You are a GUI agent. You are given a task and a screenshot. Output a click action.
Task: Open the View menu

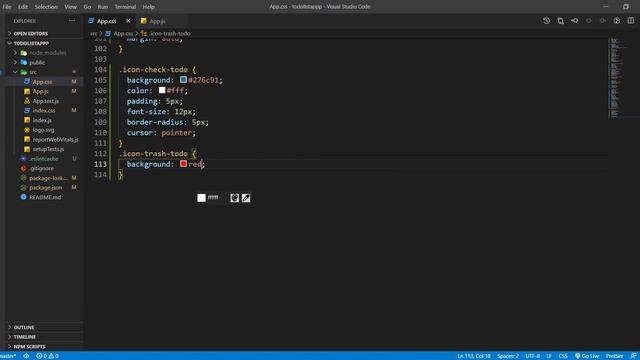click(x=70, y=7)
